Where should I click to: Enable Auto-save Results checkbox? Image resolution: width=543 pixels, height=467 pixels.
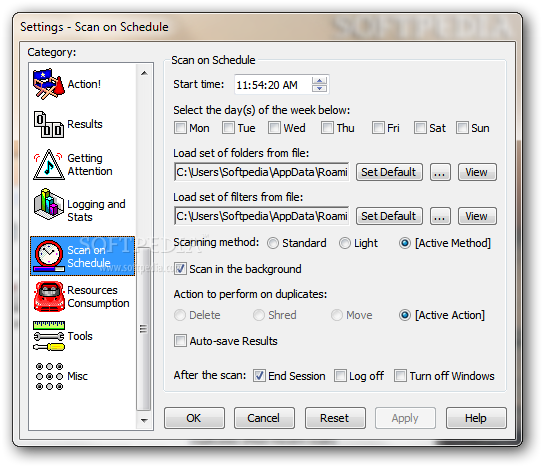click(180, 341)
